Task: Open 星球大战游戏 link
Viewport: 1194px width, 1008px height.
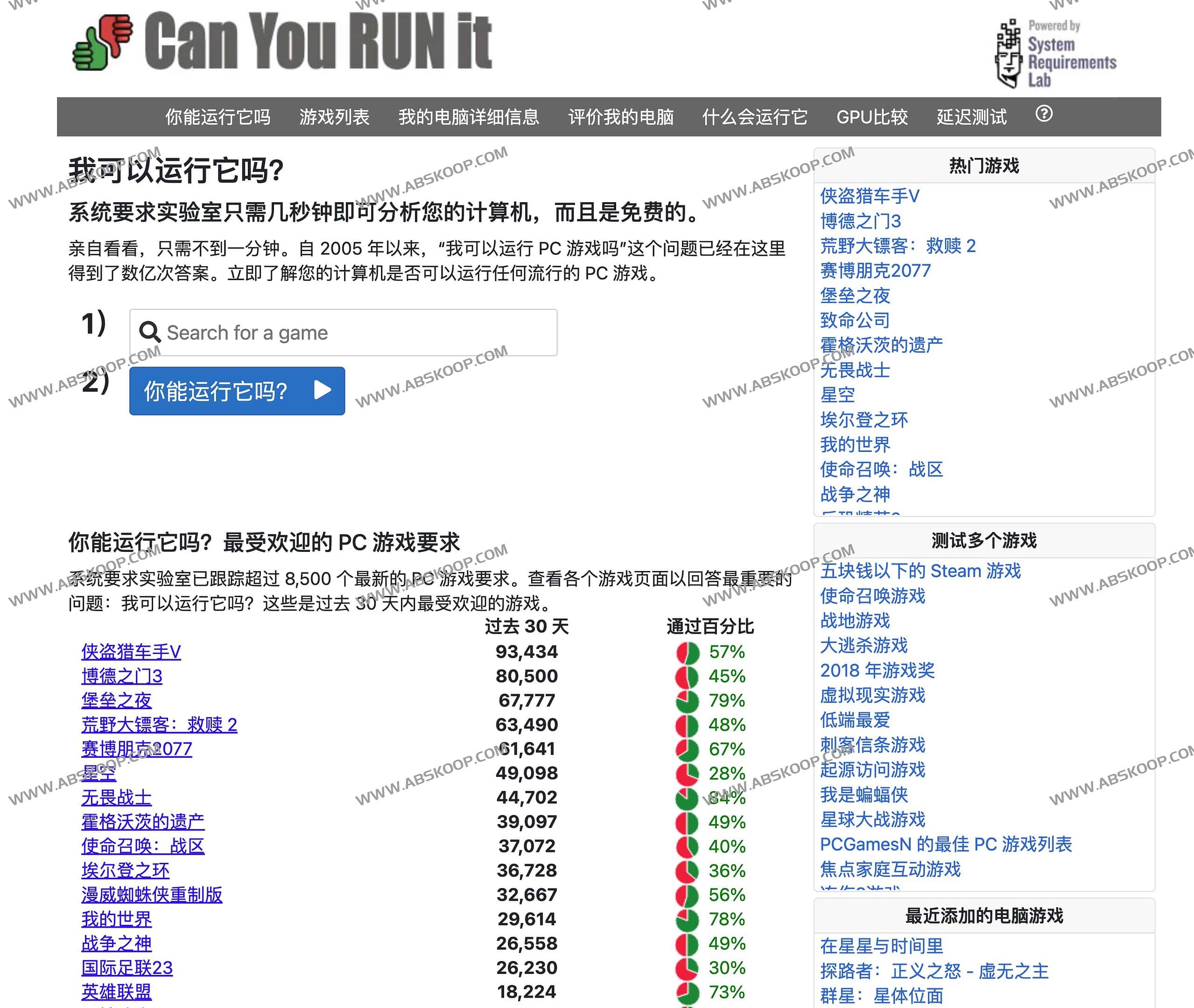Action: point(872,819)
